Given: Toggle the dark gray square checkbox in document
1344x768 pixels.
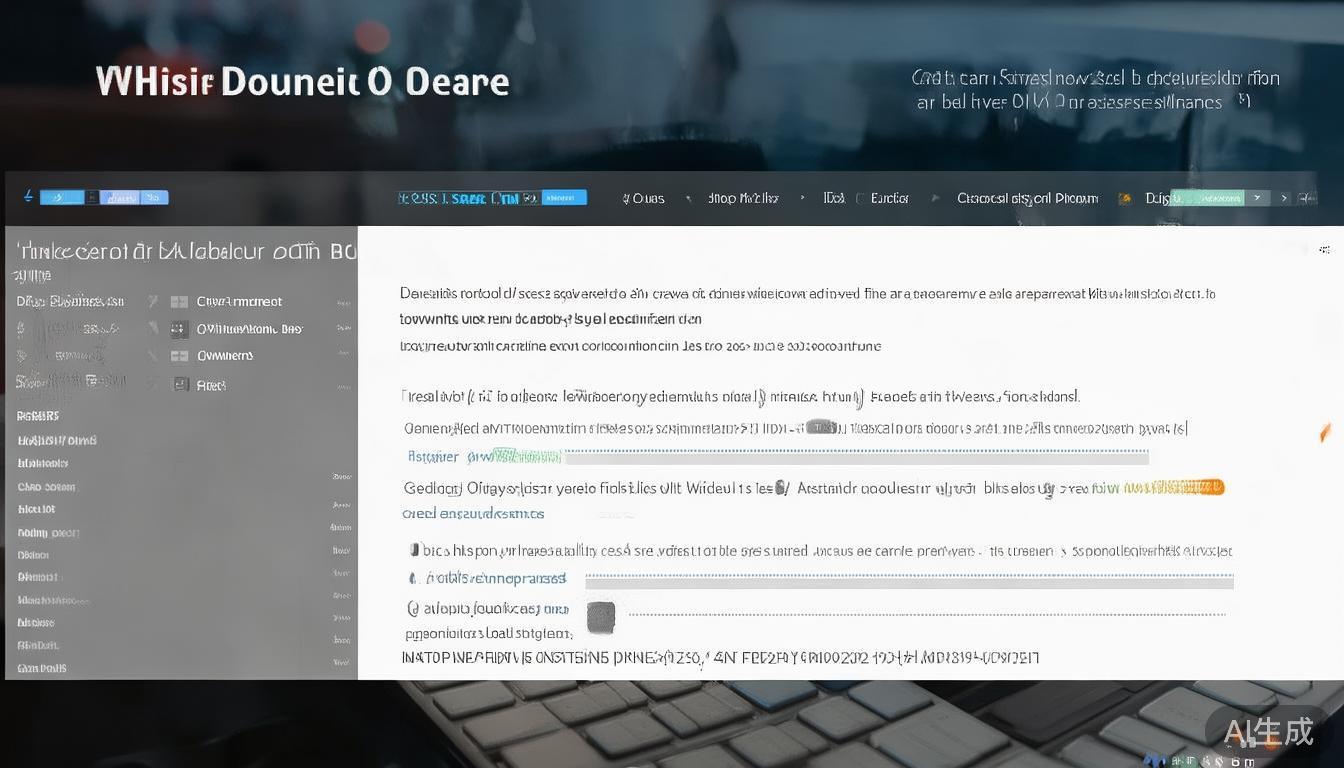Looking at the screenshot, I should click(x=600, y=617).
